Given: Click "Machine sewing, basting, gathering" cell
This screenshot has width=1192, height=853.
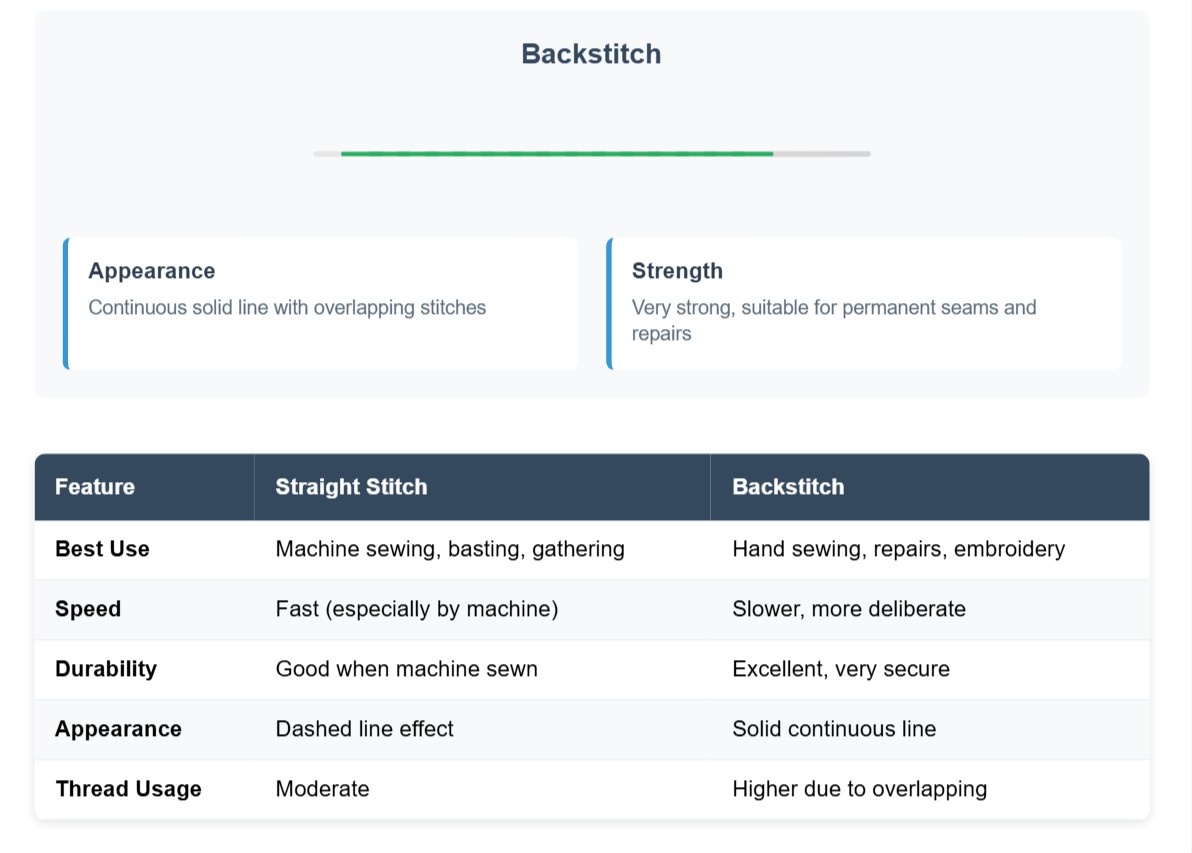Looking at the screenshot, I should (x=450, y=549).
